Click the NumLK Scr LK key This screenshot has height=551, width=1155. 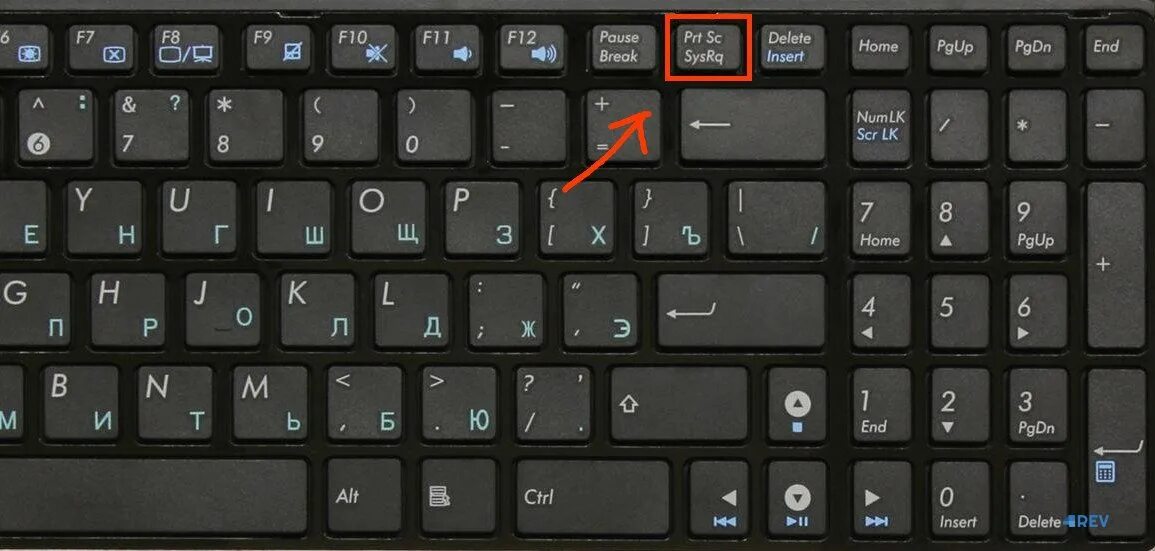pyautogui.click(x=880, y=125)
